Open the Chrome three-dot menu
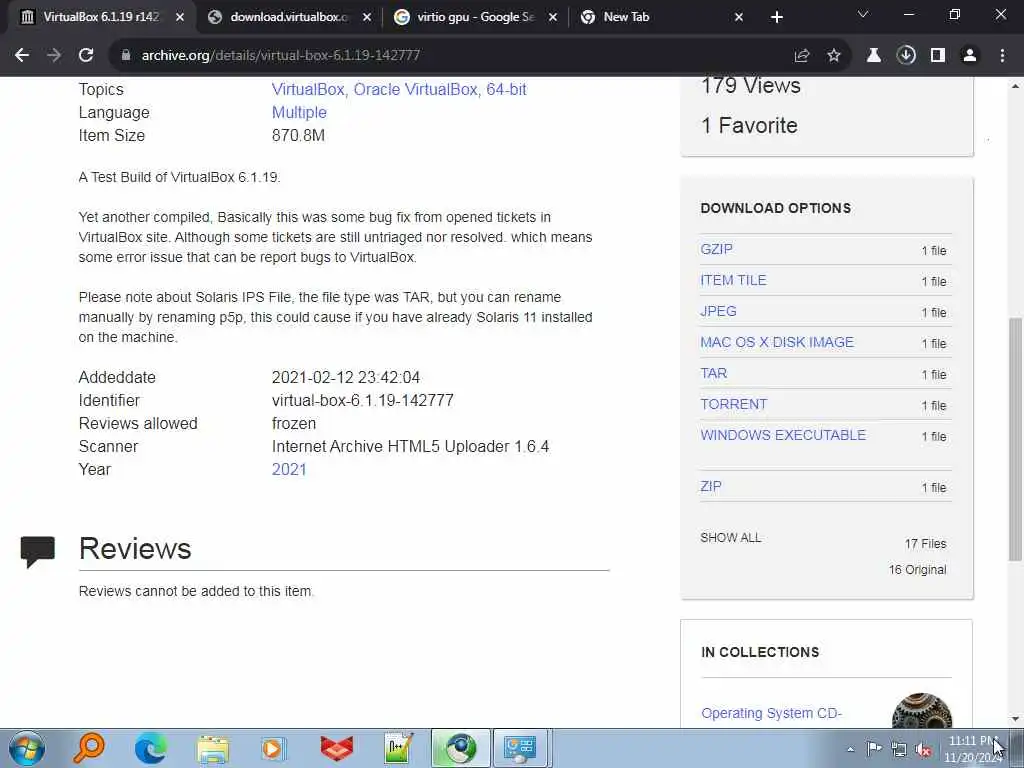1024x768 pixels. coord(1002,56)
